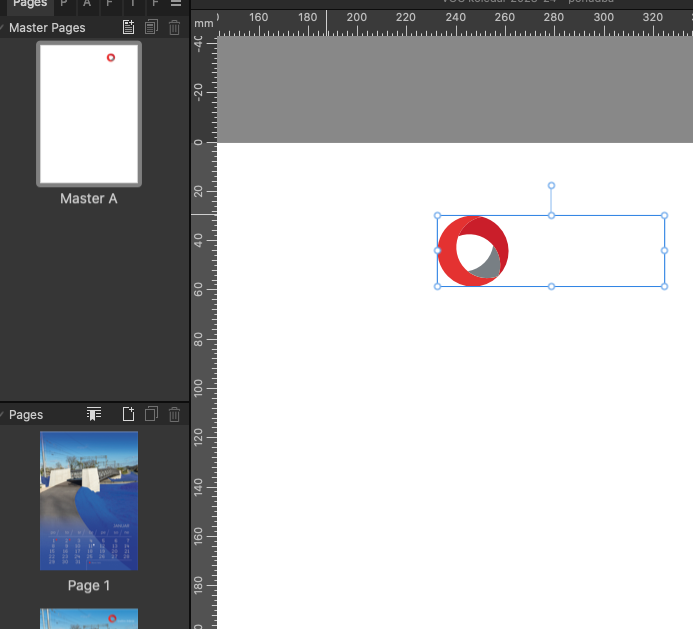The height and width of the screenshot is (629, 693).
Task: Click the top-right selection handle
Action: (x=664, y=216)
